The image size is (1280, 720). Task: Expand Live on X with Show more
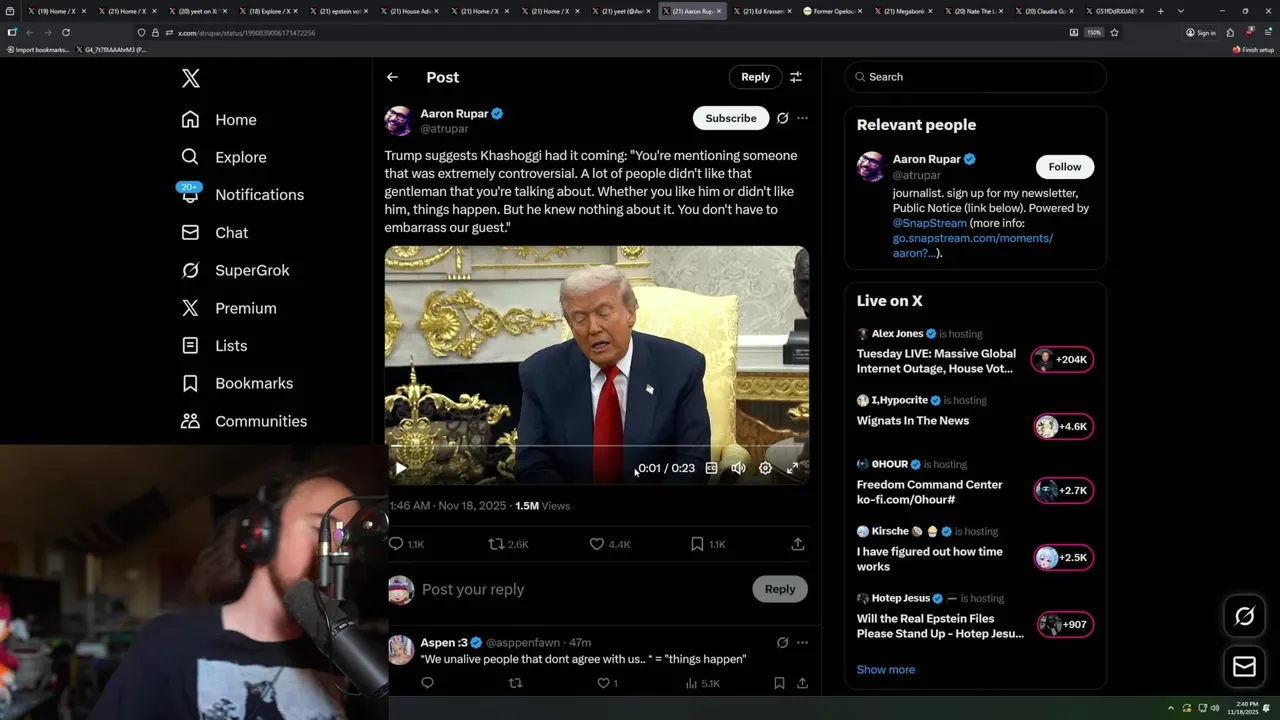885,669
